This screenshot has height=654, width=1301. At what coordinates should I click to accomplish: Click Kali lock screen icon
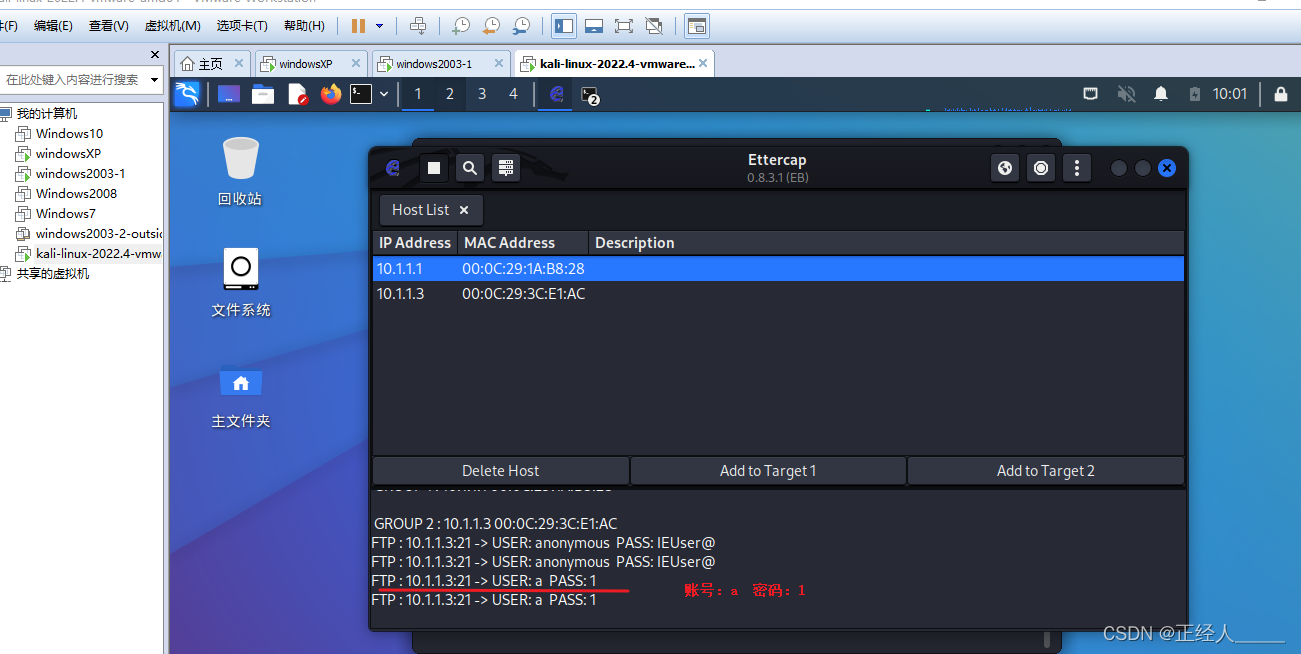point(1280,94)
